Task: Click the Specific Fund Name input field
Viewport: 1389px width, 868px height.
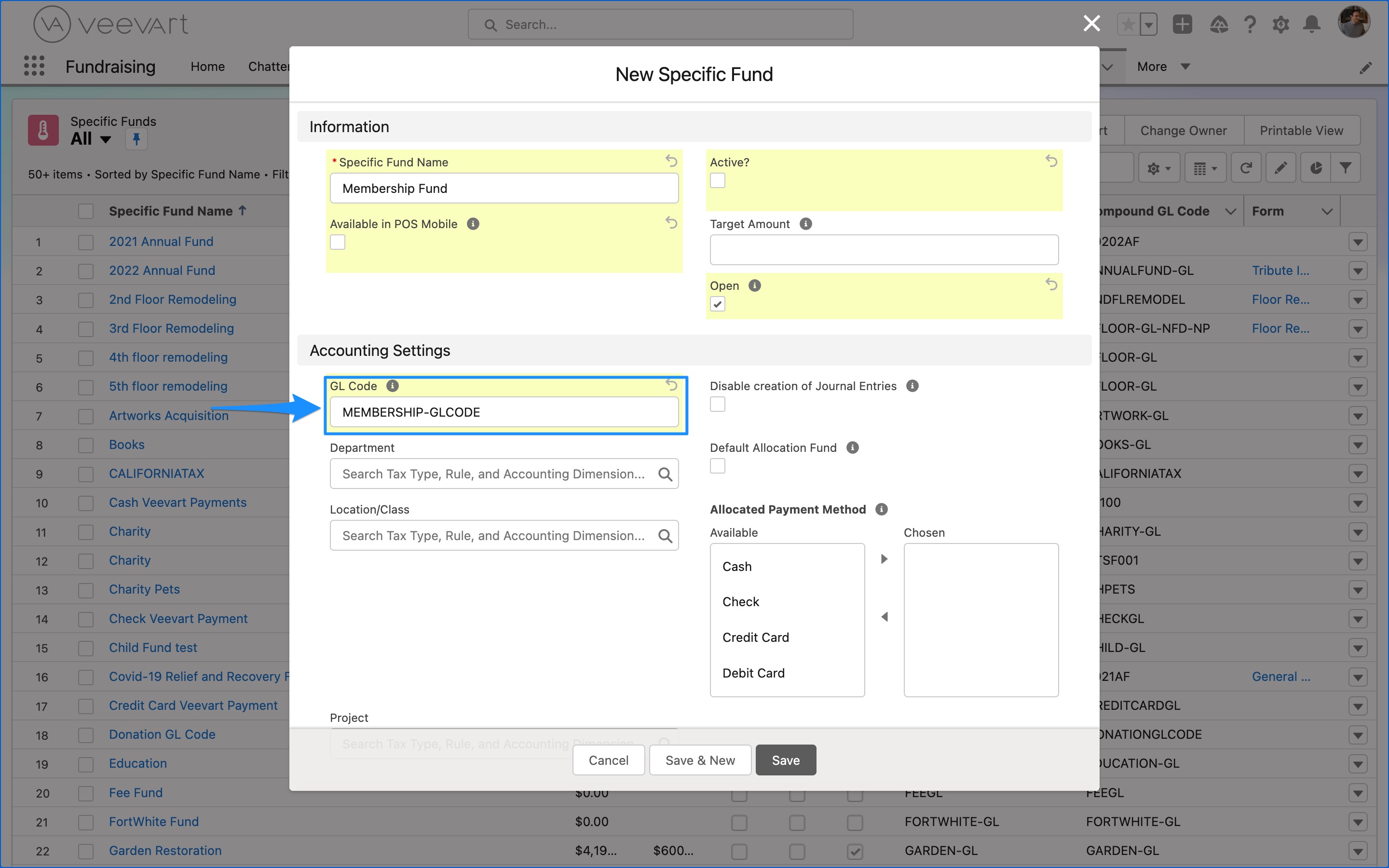Action: [504, 188]
